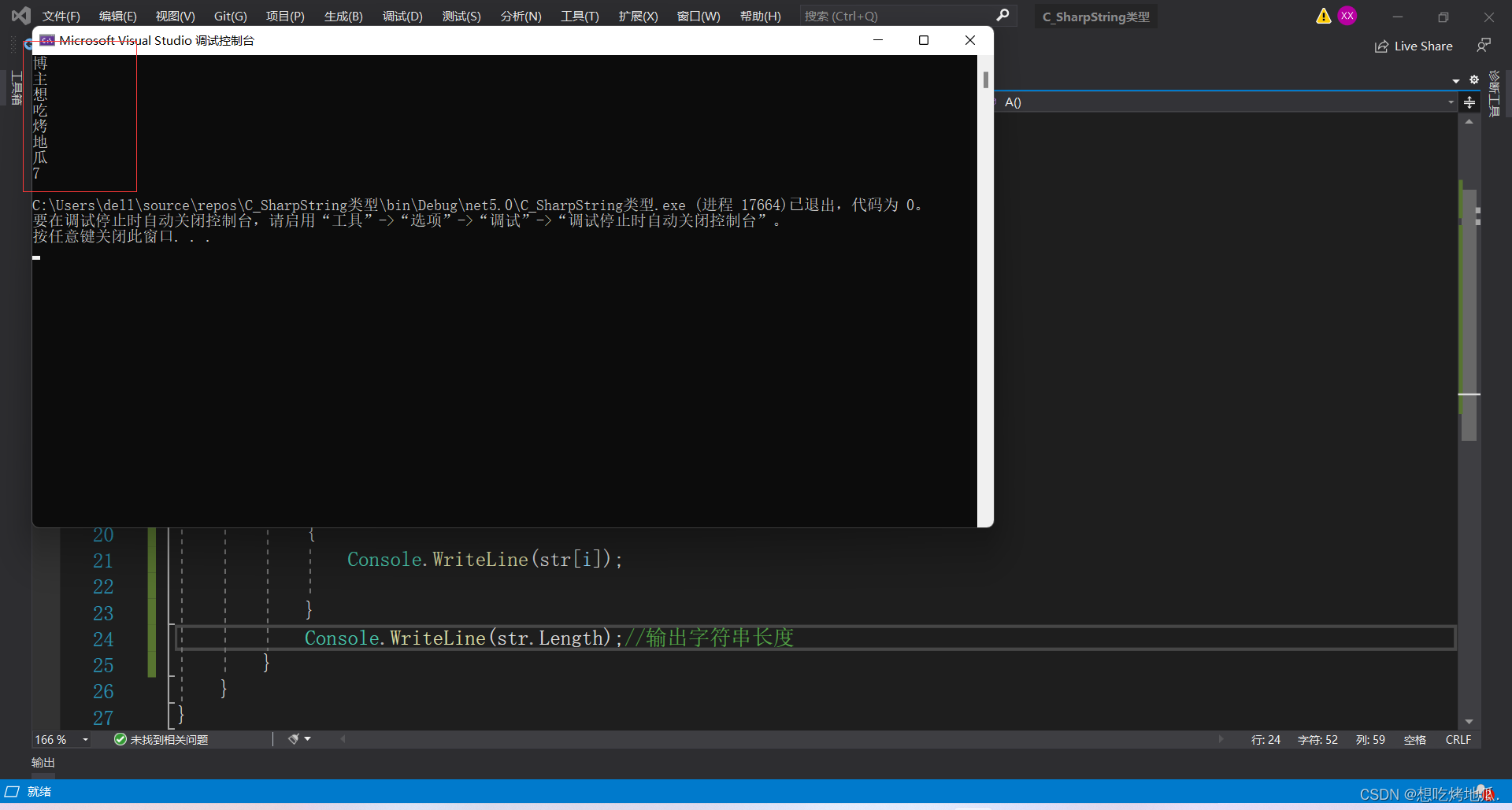This screenshot has height=810, width=1512.
Task: Open the editor settings gear icon
Action: 1473,80
